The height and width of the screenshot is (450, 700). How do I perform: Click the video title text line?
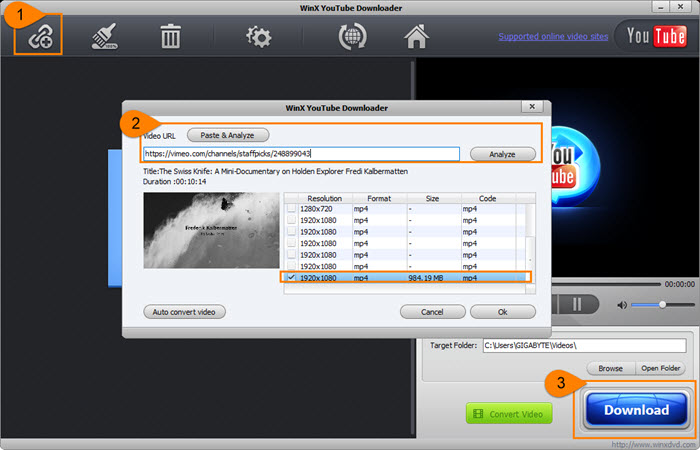pos(275,171)
